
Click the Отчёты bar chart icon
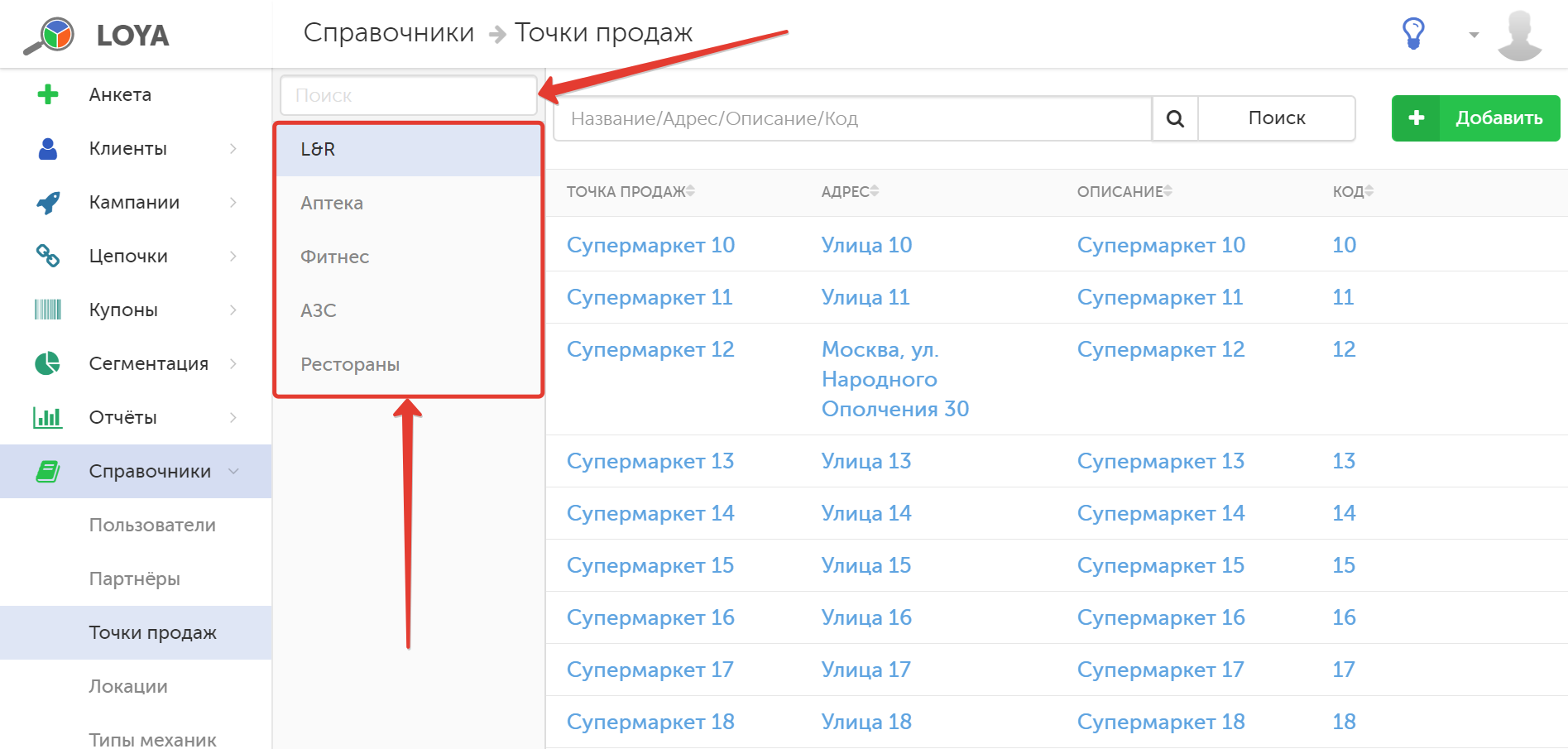coord(48,417)
